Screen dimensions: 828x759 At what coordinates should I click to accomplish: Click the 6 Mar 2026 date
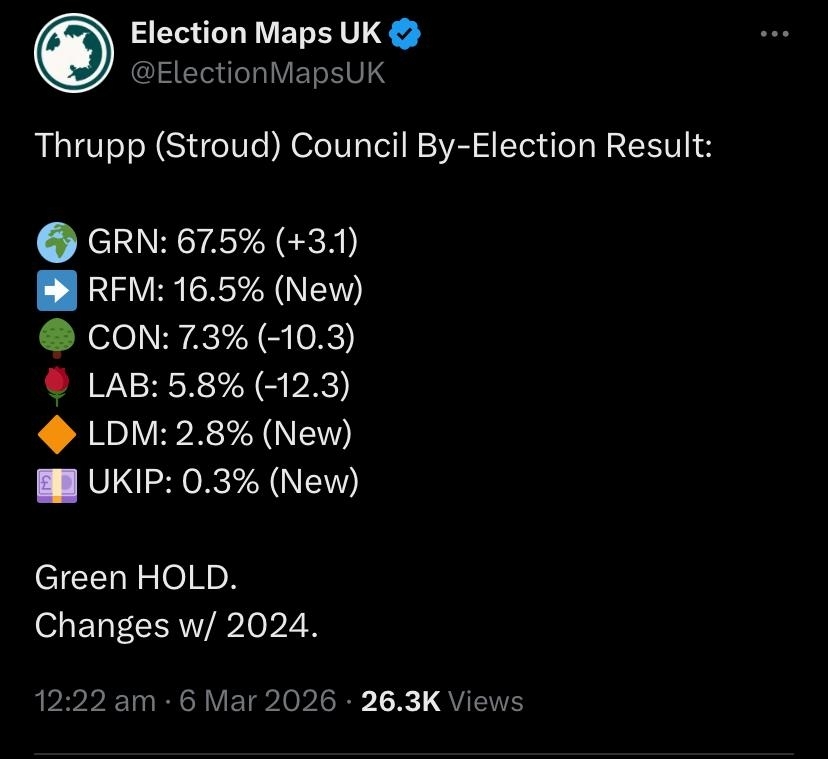coord(257,701)
